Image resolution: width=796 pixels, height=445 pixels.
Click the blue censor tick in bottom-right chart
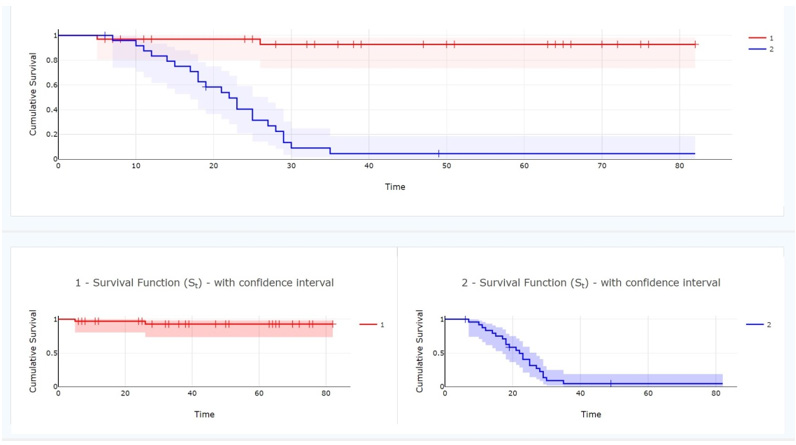pos(610,383)
